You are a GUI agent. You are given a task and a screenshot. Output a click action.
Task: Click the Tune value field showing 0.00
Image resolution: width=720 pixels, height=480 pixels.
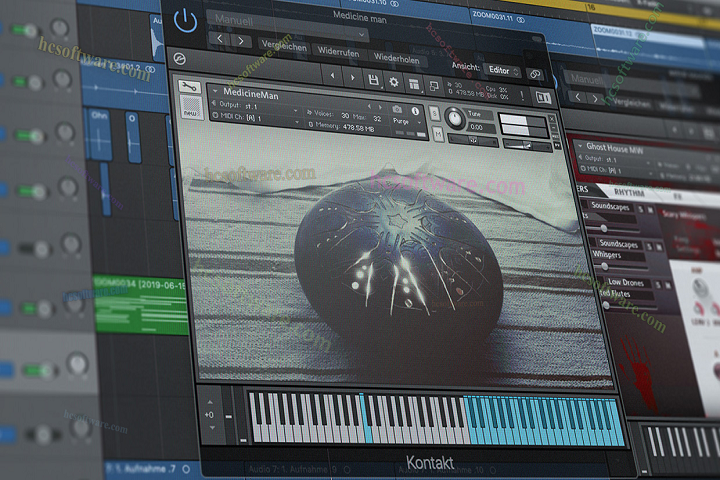pyautogui.click(x=481, y=127)
